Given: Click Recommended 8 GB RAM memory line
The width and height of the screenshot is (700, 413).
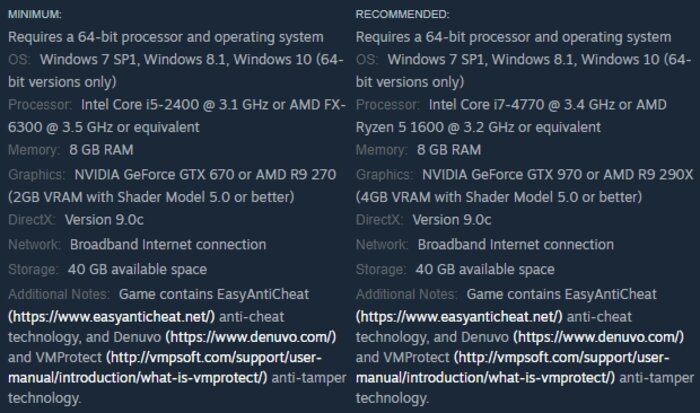Looking at the screenshot, I should [x=418, y=150].
